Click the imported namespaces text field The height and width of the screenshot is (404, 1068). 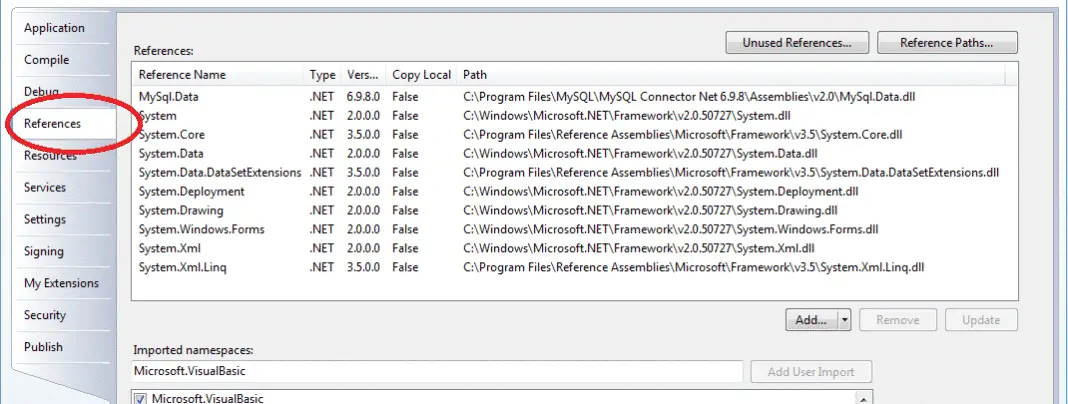pyautogui.click(x=438, y=372)
